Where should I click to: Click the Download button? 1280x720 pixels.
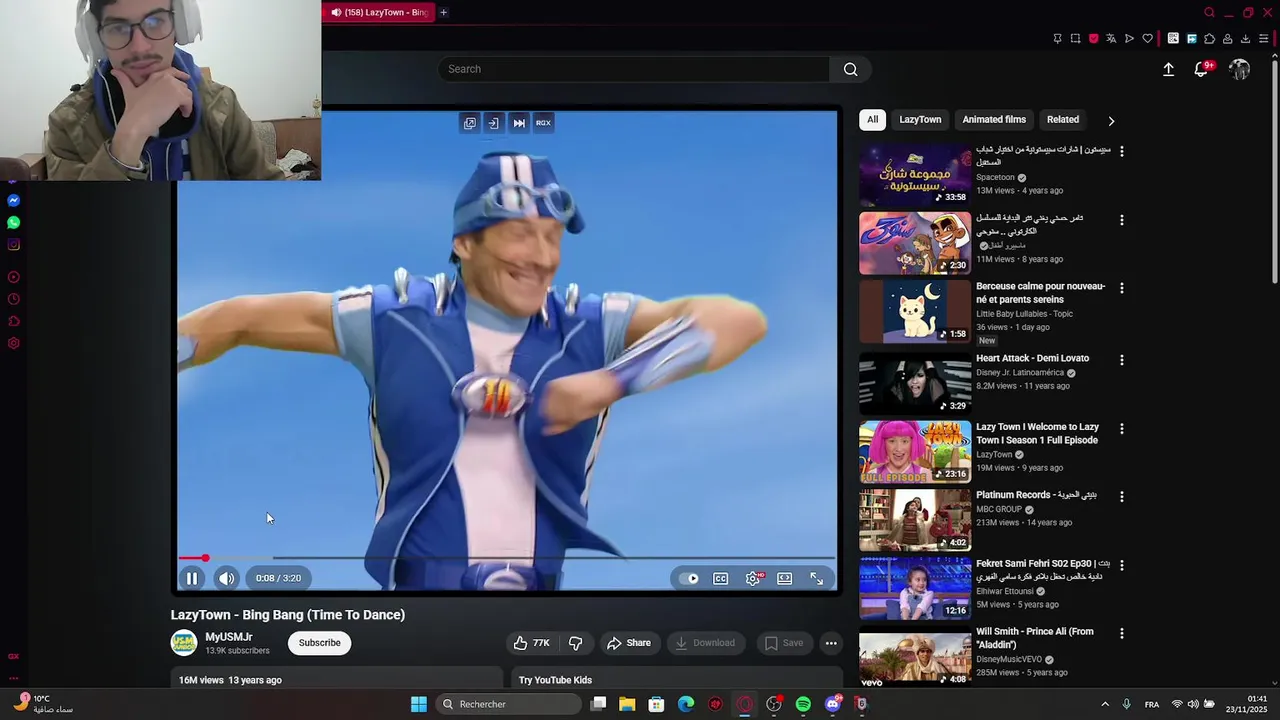705,643
